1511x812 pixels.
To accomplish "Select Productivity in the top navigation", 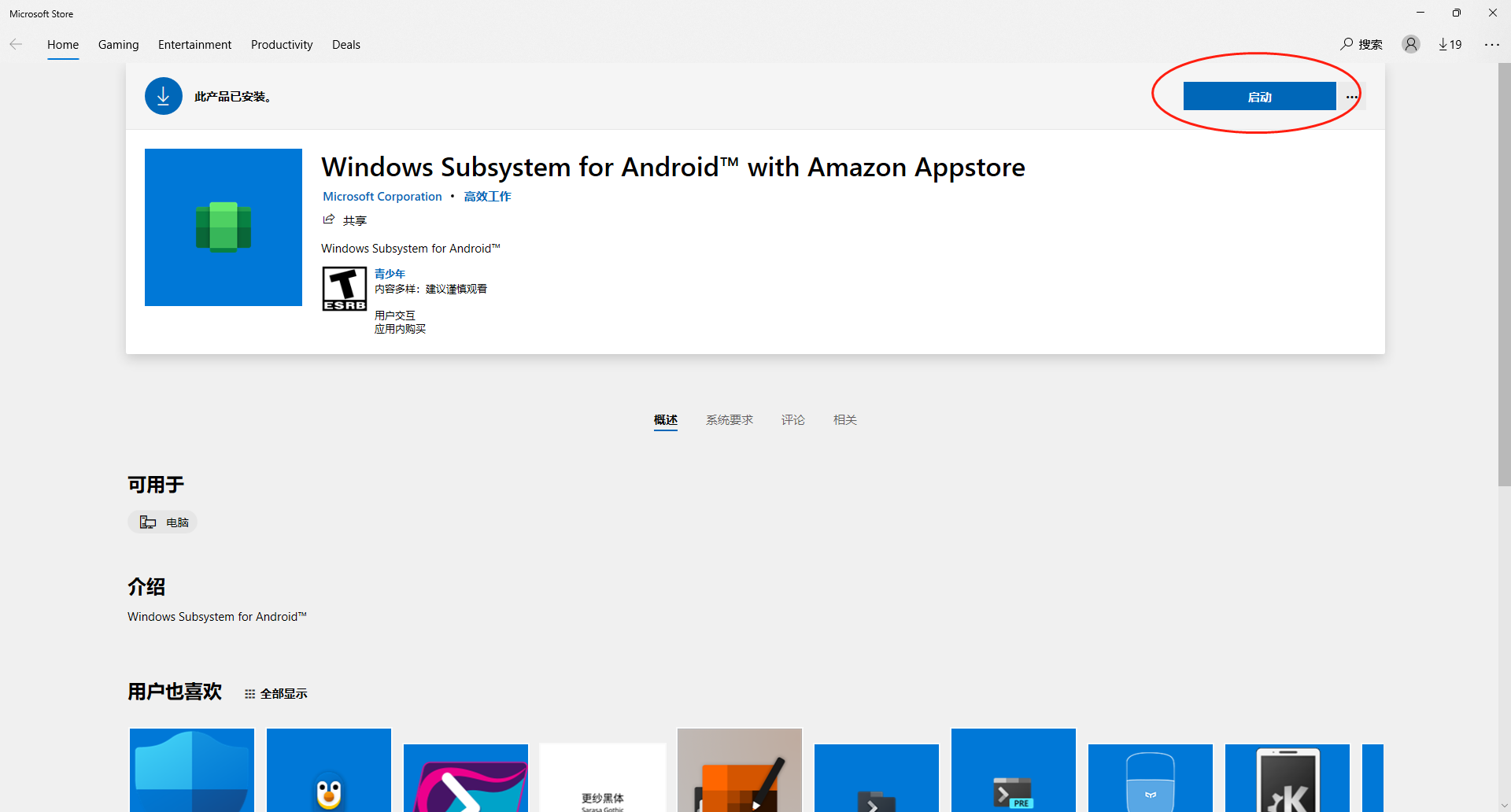I will pos(282,44).
